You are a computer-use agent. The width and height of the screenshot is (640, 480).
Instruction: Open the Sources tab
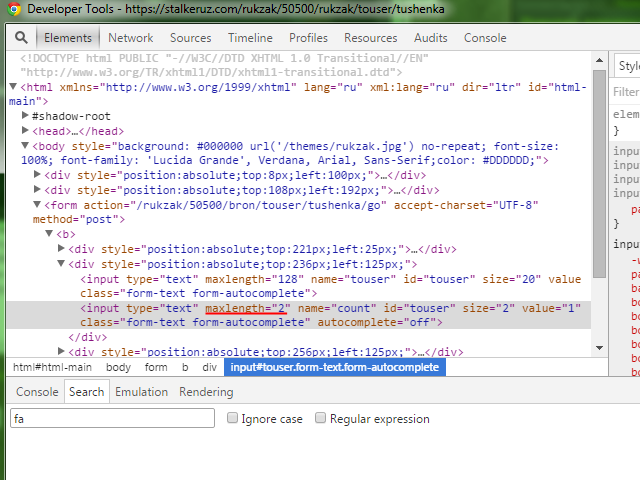[190, 38]
